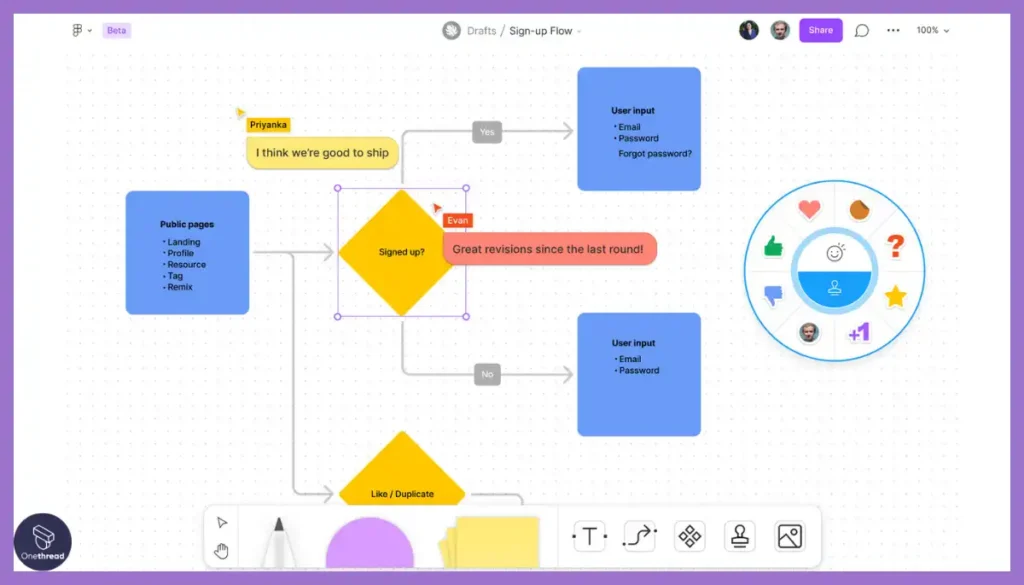Select the Public pages blue box
This screenshot has width=1024, height=585.
click(187, 253)
